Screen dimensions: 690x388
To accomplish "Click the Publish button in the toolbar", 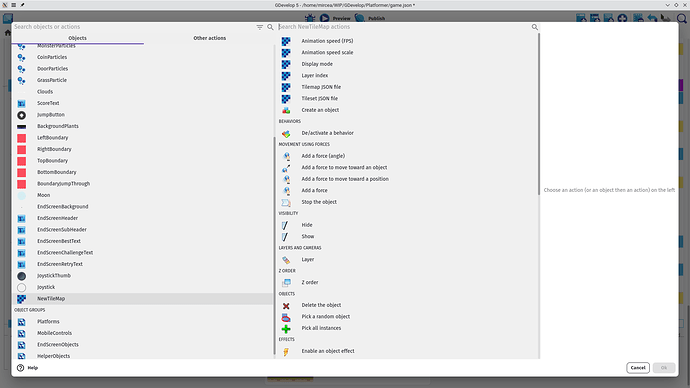I will point(371,18).
